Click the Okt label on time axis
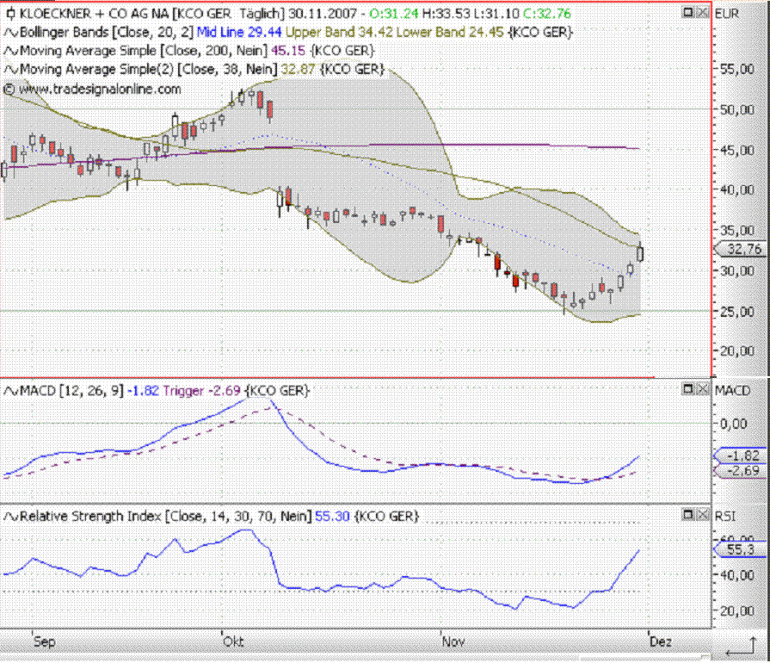770x663 pixels. tap(233, 642)
